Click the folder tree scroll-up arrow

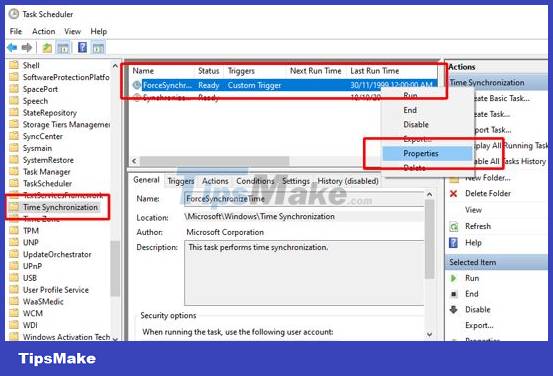(x=115, y=66)
